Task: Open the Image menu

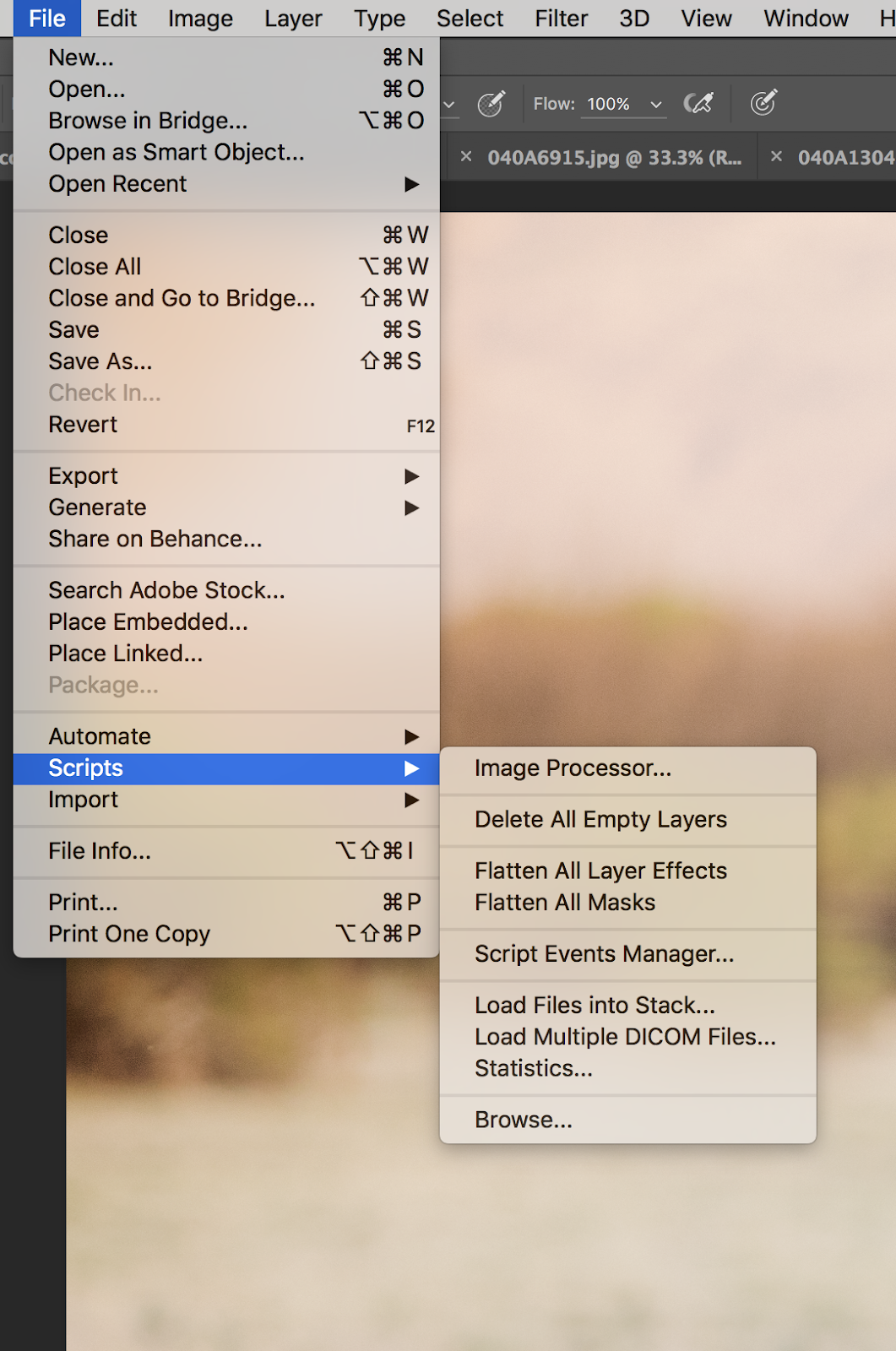Action: 200,18
